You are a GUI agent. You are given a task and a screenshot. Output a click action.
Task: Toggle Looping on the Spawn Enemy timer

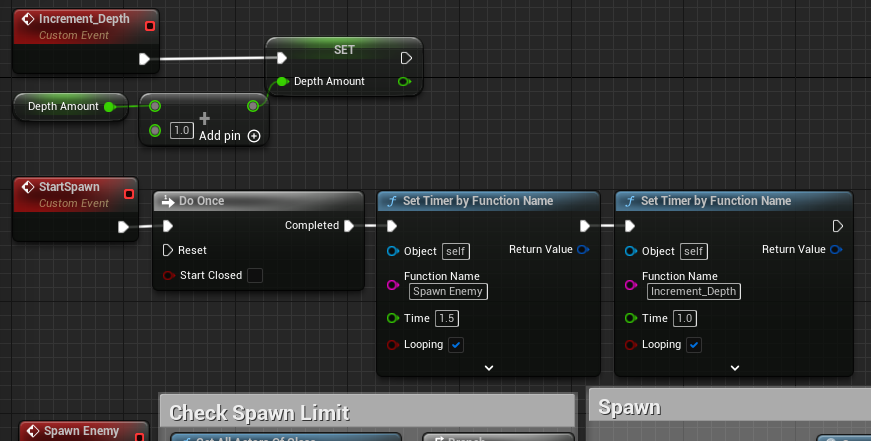pyautogui.click(x=456, y=345)
